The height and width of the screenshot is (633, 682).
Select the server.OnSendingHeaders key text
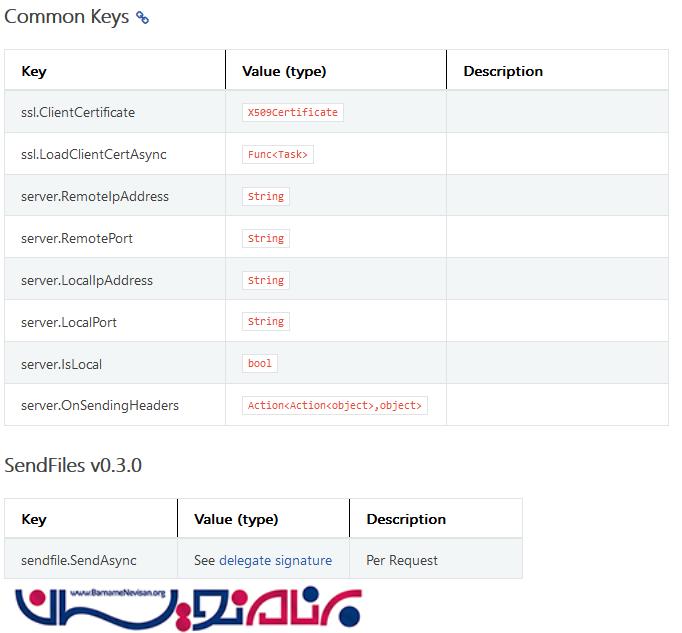tap(100, 406)
